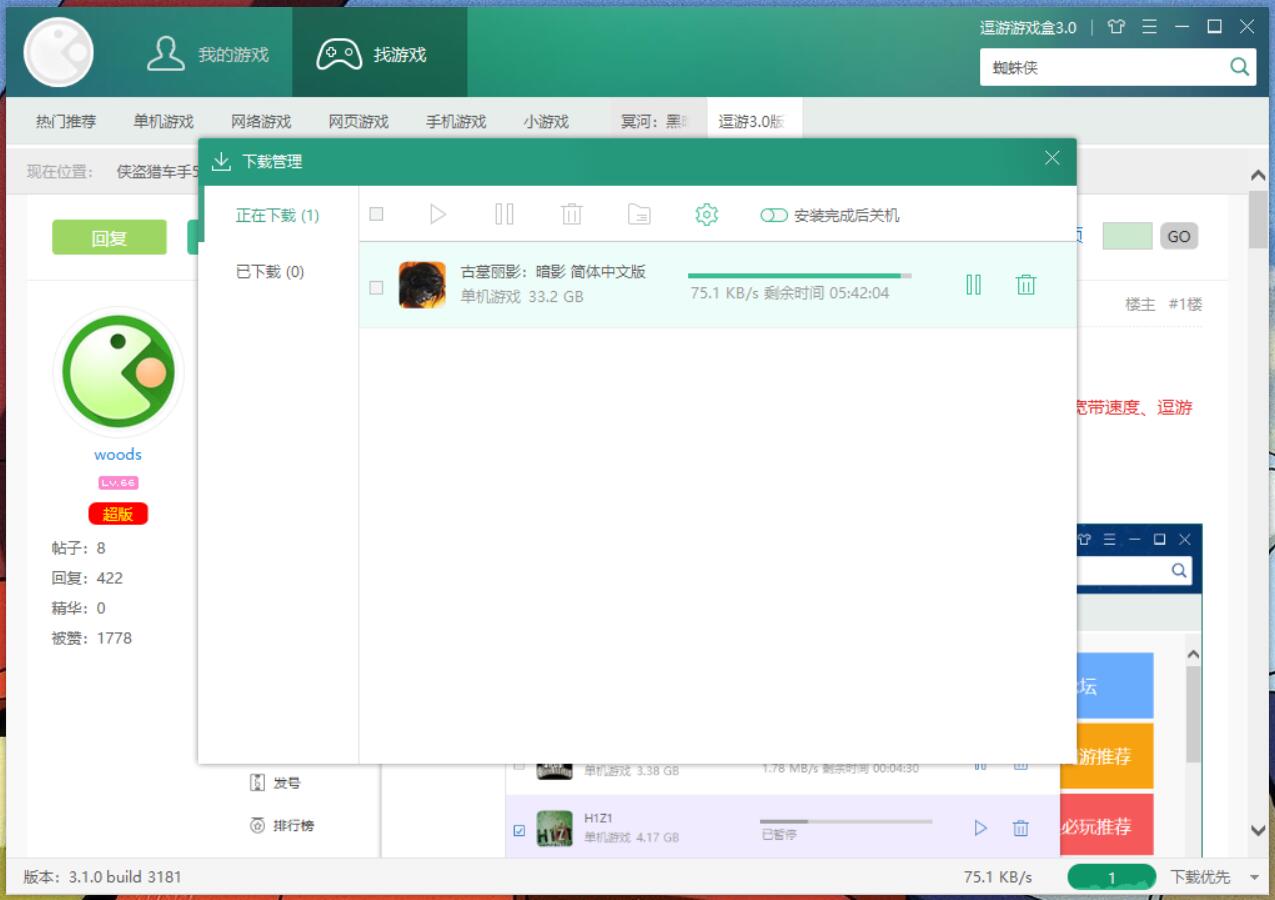The width and height of the screenshot is (1275, 900).
Task: Click the pause-all icon in download toolbar
Action: [505, 214]
